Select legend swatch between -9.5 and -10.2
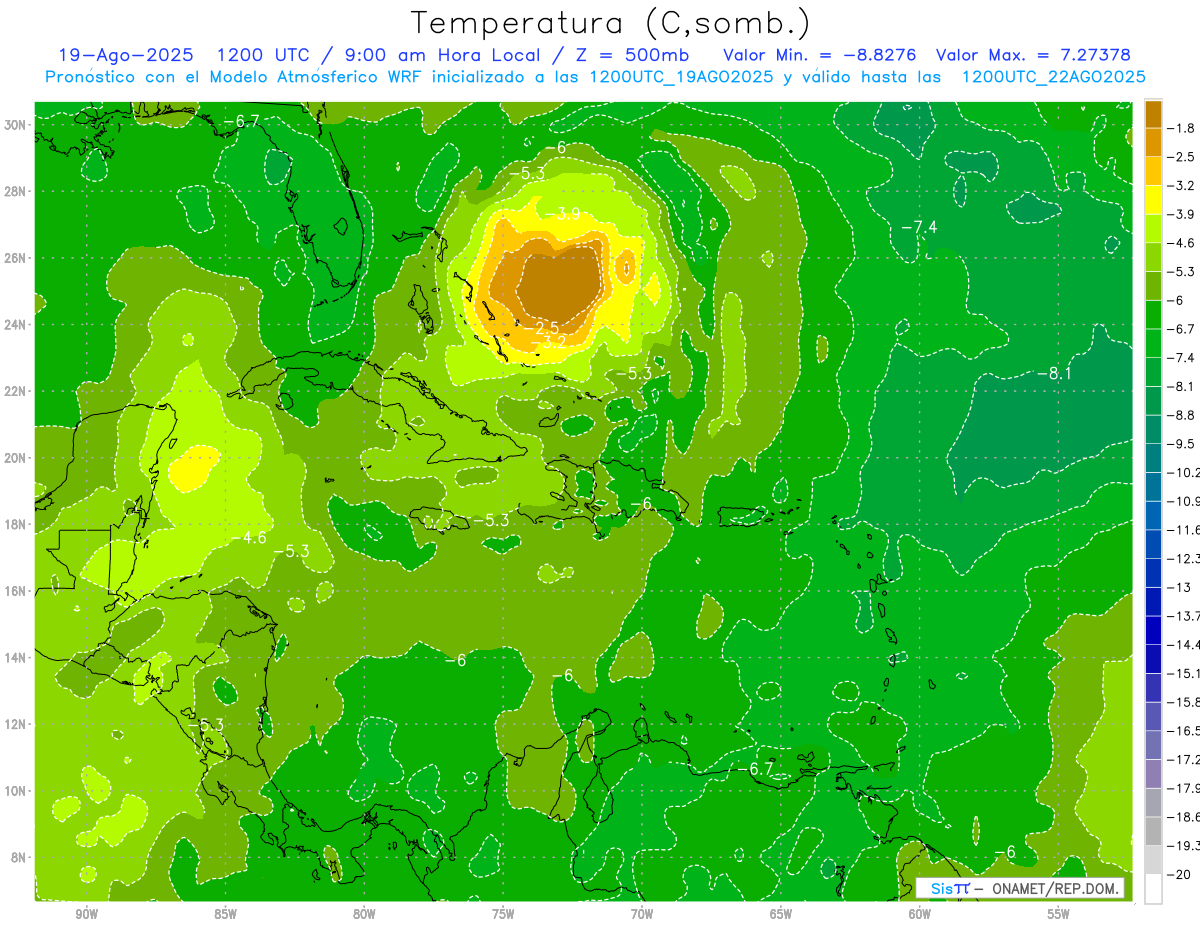Screen dimensions: 1200x927 (1153, 458)
